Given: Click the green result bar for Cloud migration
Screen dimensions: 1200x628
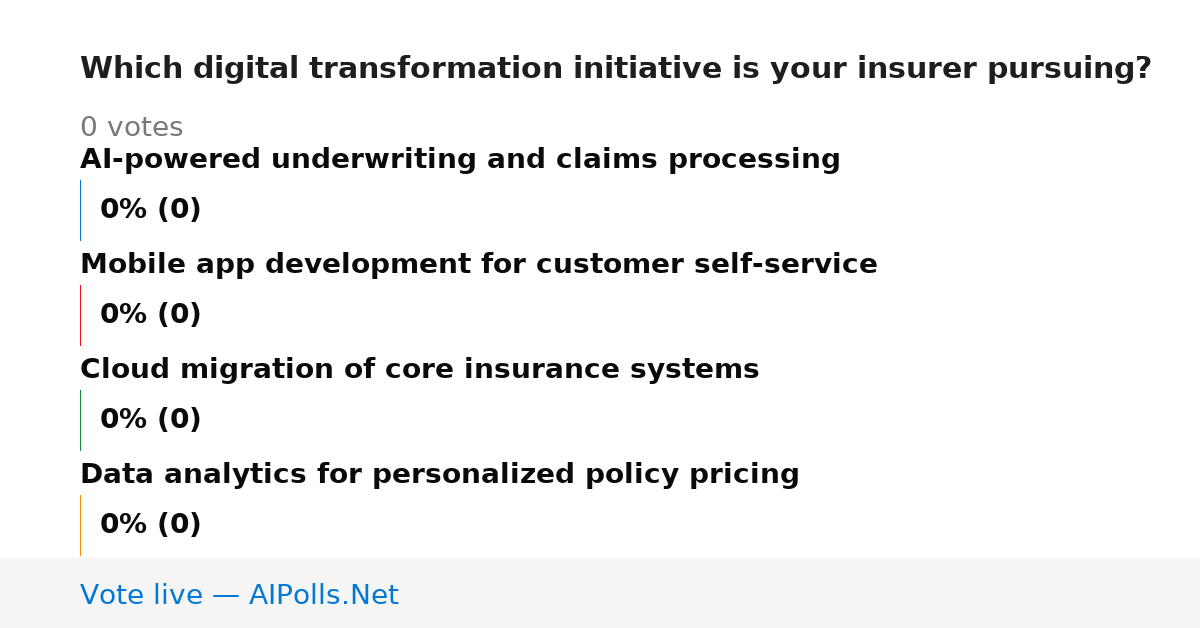Looking at the screenshot, I should pos(80,420).
